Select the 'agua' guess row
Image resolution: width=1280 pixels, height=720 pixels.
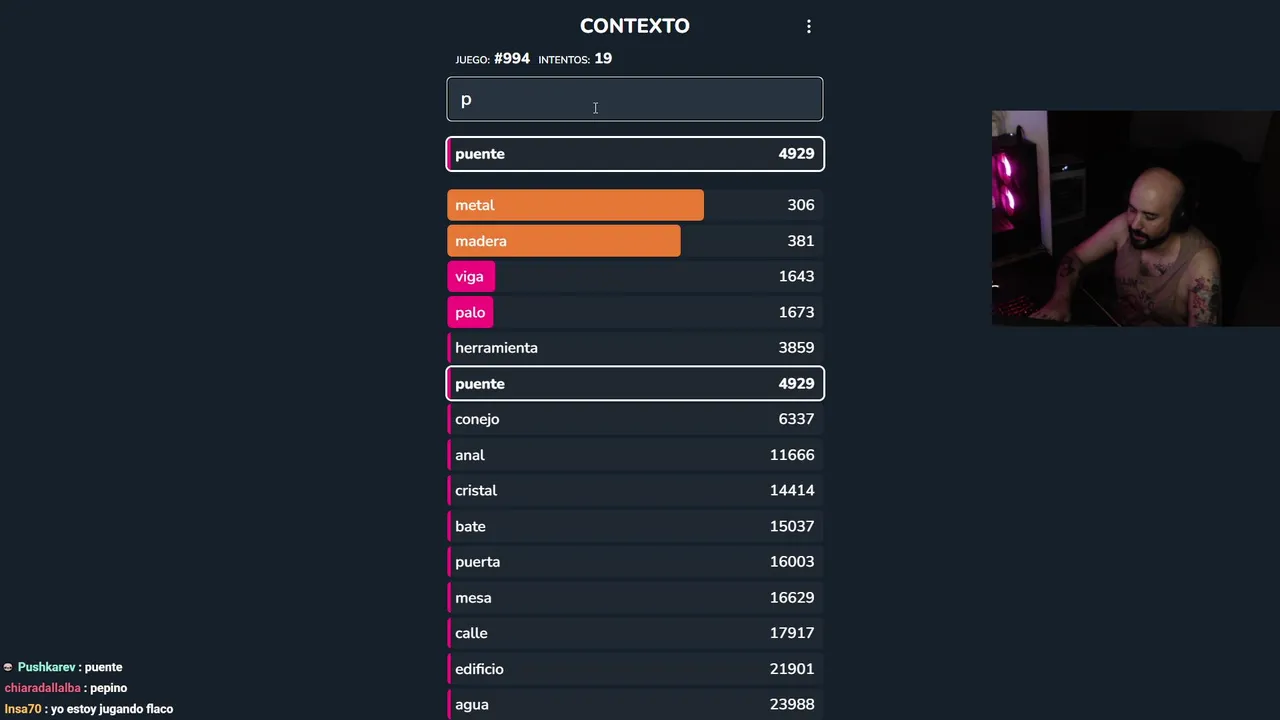point(634,705)
